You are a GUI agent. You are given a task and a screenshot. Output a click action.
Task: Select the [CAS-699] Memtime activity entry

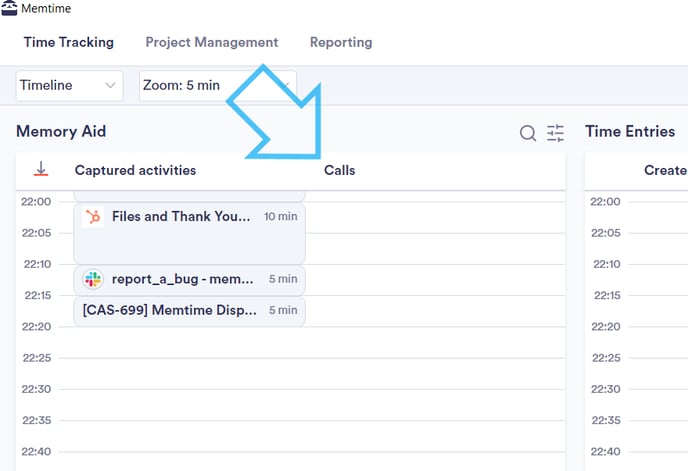[189, 311]
